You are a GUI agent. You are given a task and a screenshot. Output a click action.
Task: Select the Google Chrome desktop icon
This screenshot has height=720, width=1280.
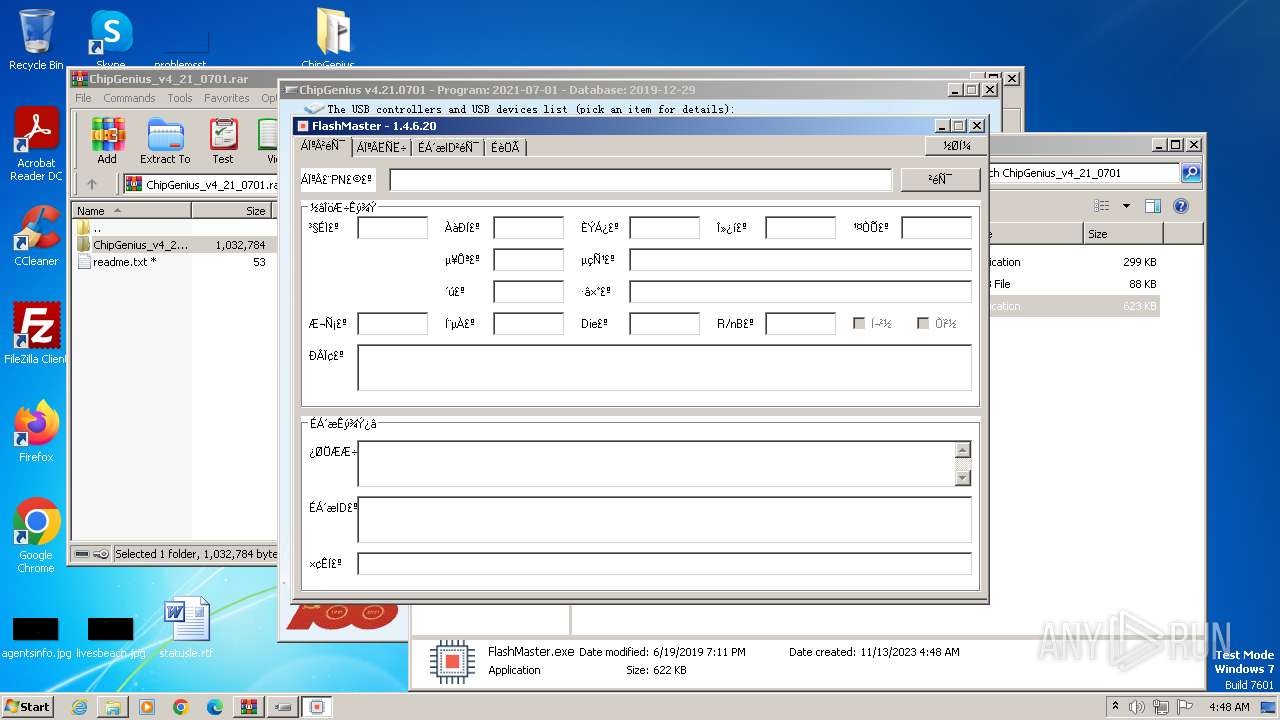36,535
